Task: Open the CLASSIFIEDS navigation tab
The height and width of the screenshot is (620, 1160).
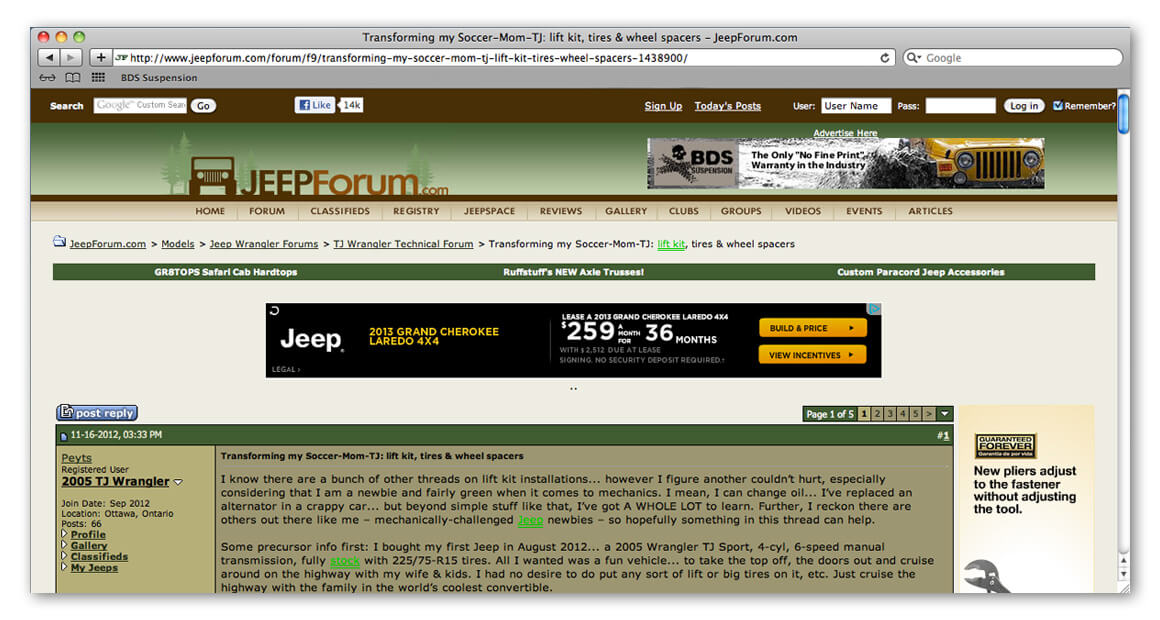Action: pos(340,211)
